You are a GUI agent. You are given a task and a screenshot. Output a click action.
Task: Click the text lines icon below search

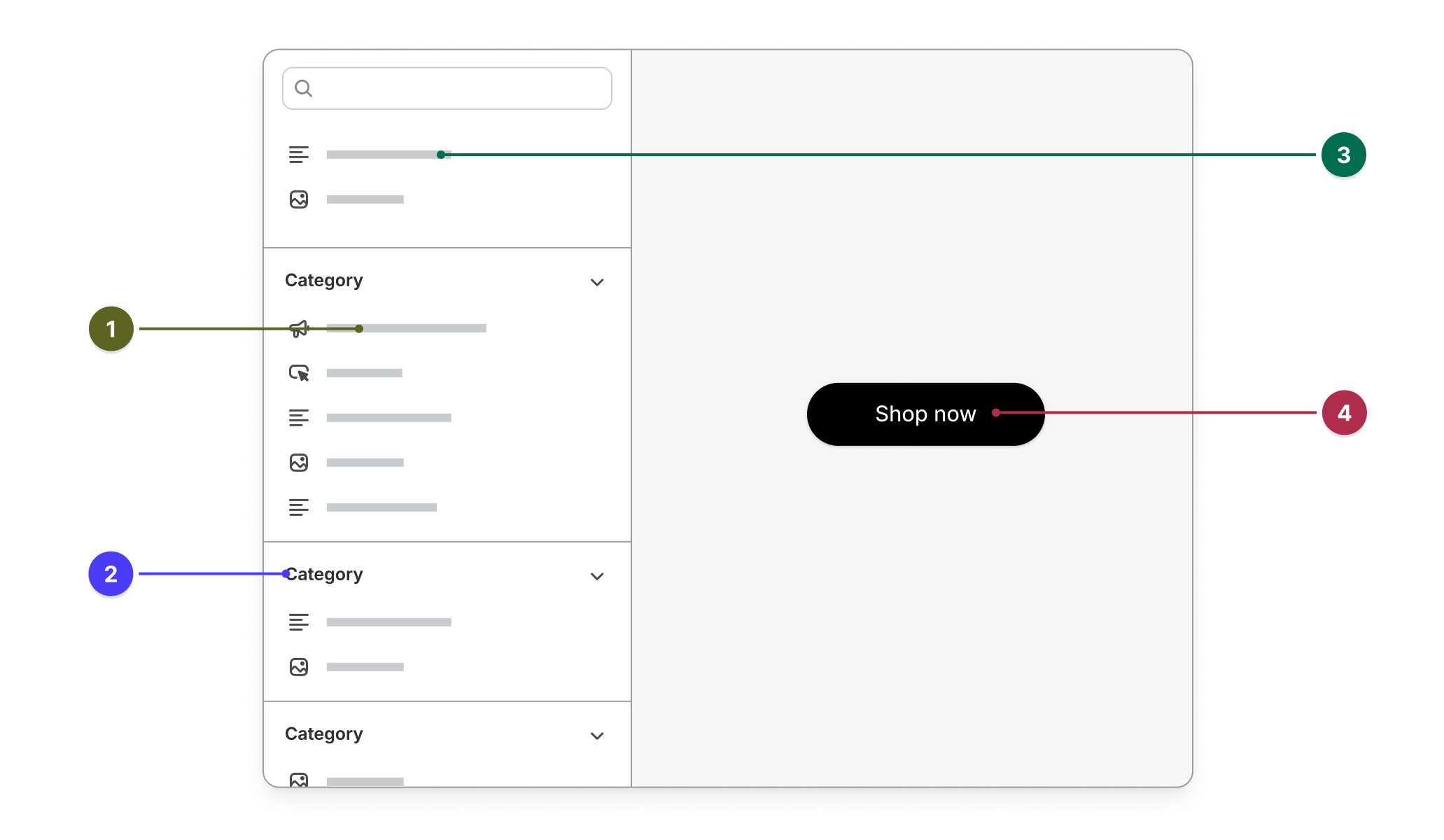tap(299, 155)
